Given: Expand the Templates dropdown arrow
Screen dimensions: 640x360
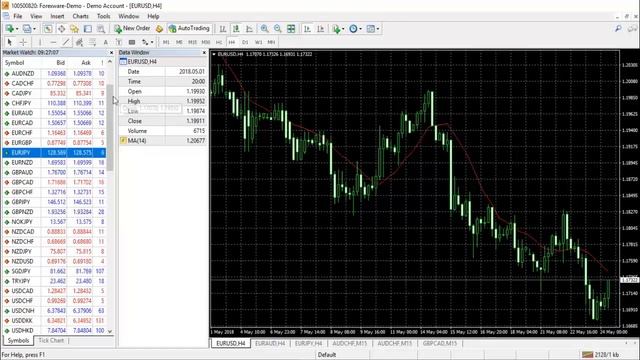Looking at the screenshot, I should tap(378, 29).
